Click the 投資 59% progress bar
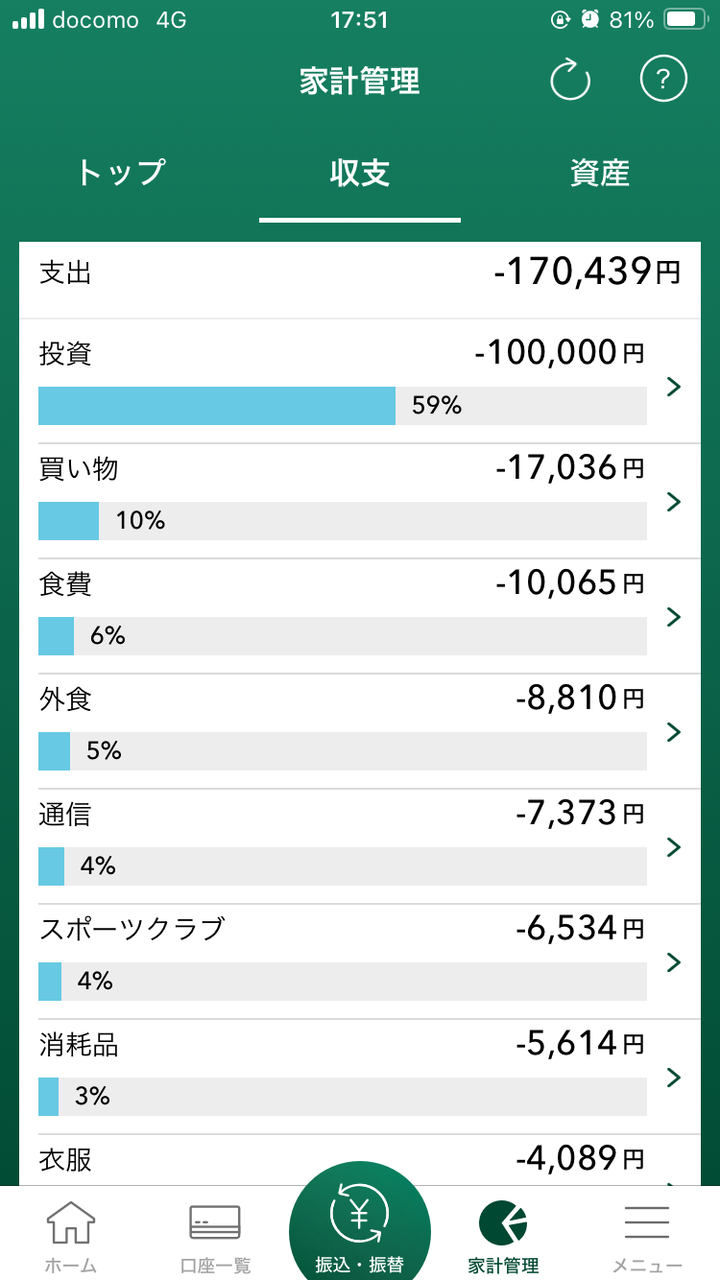Image resolution: width=720 pixels, height=1280 pixels. (342, 406)
